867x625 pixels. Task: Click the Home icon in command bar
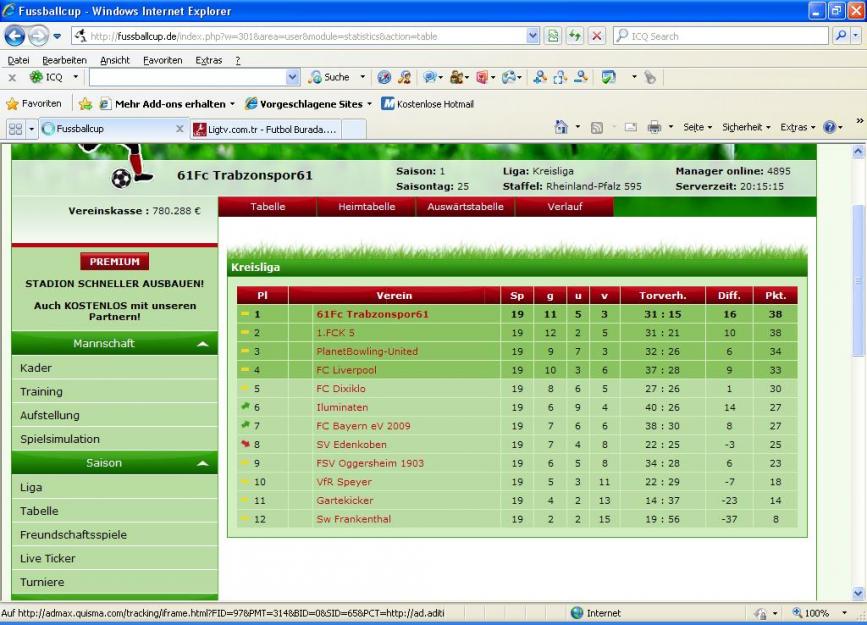pos(563,128)
